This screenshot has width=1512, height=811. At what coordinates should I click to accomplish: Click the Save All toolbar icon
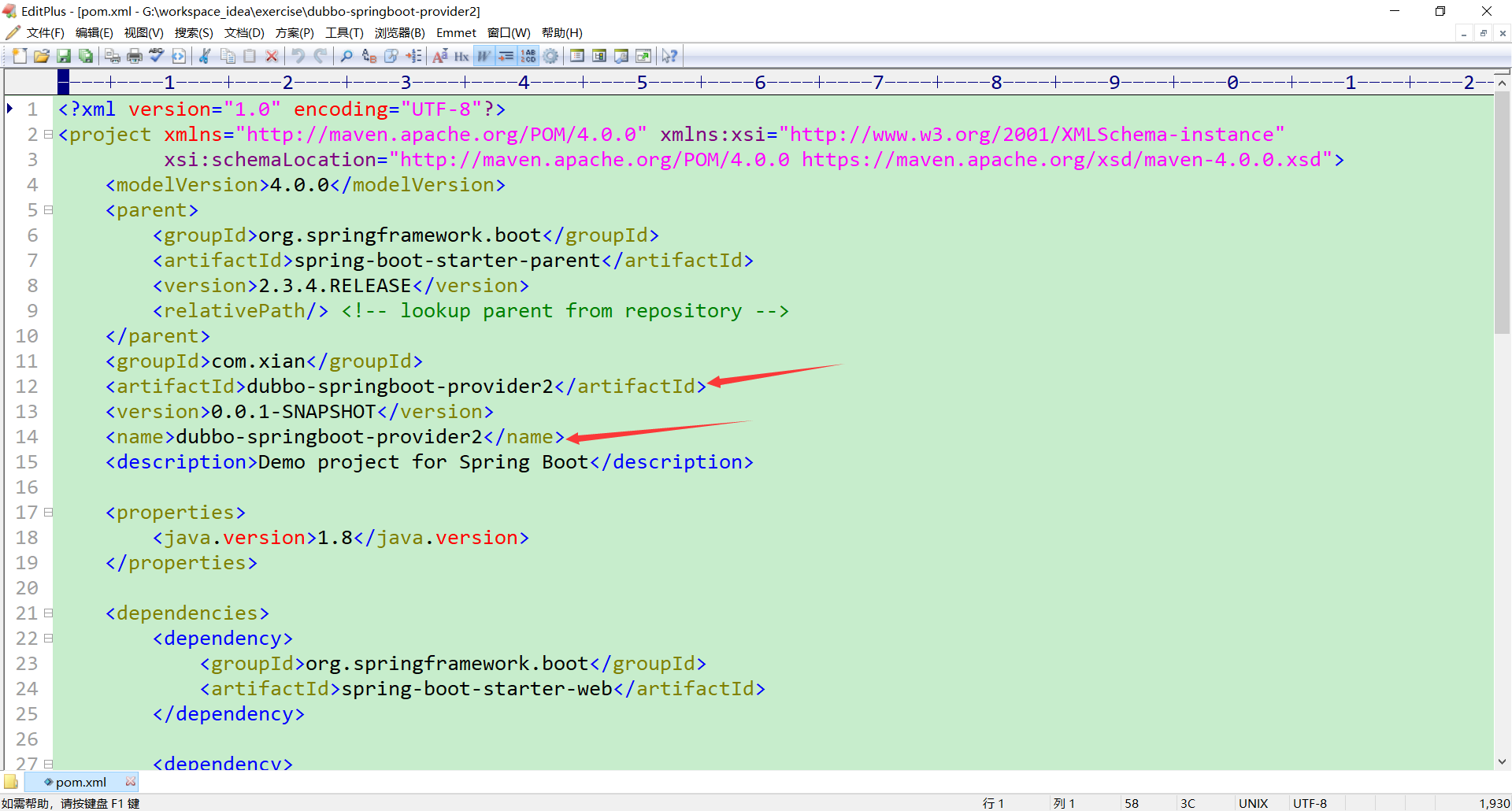[86, 56]
